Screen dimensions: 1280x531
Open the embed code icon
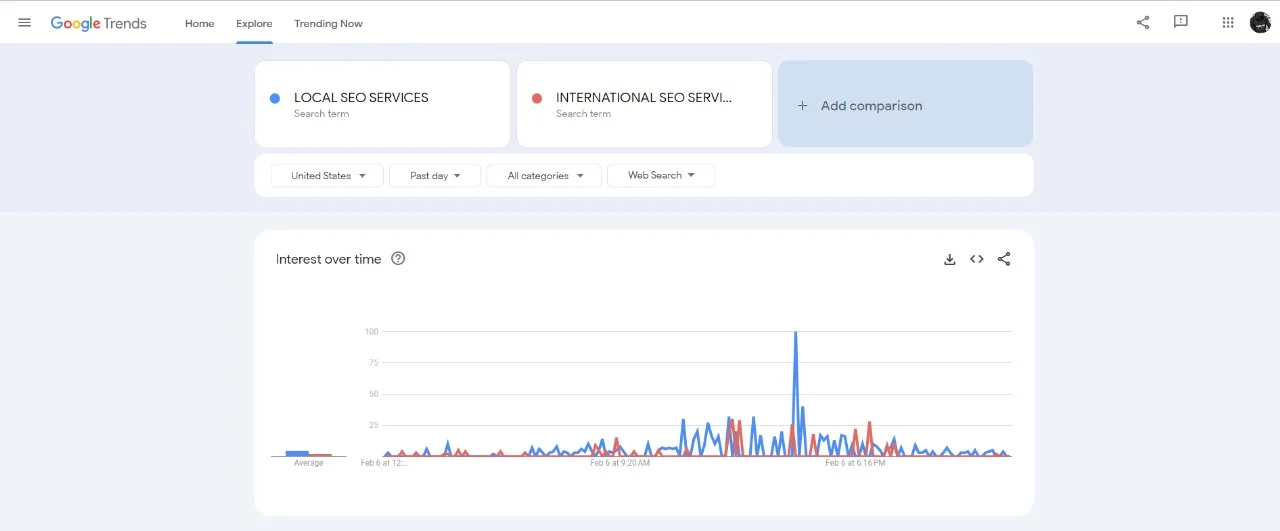[x=977, y=259]
